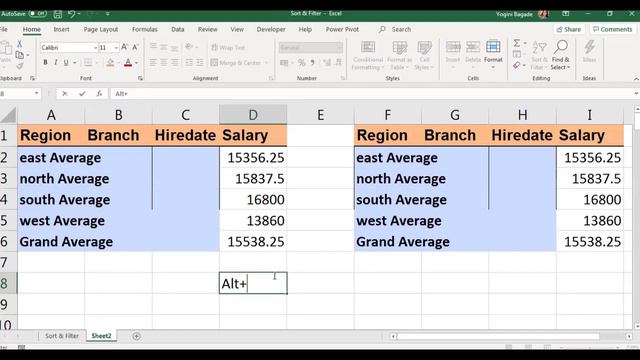
Task: Open the Page Layout ribbon tab
Action: 101,29
